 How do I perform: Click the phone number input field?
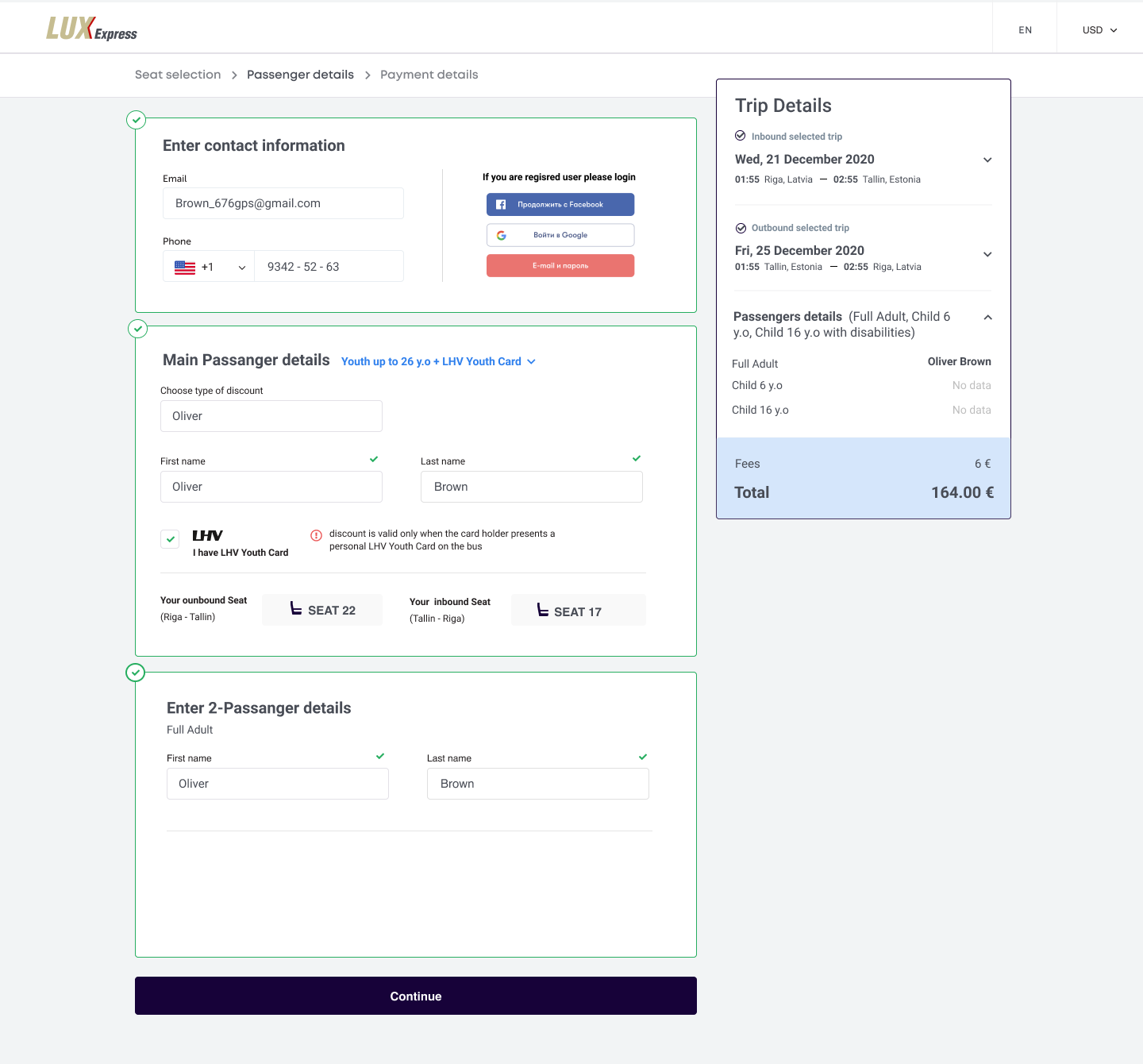pos(329,267)
